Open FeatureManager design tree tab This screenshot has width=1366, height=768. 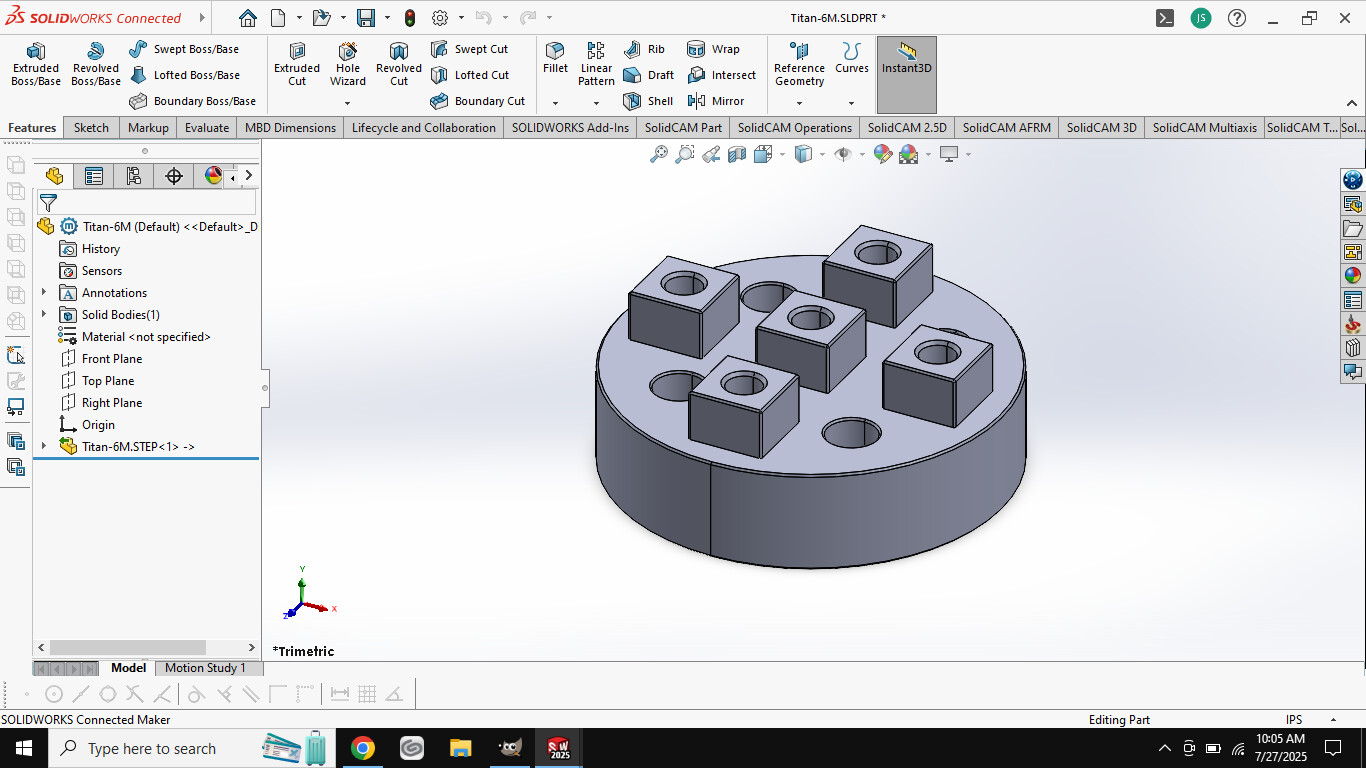click(x=54, y=176)
